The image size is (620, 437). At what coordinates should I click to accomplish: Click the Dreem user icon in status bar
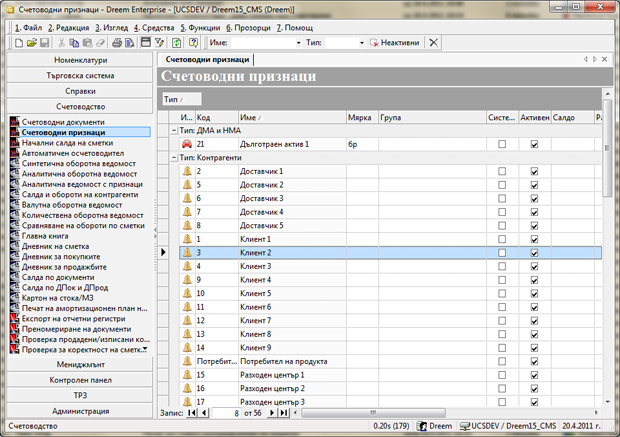point(422,426)
